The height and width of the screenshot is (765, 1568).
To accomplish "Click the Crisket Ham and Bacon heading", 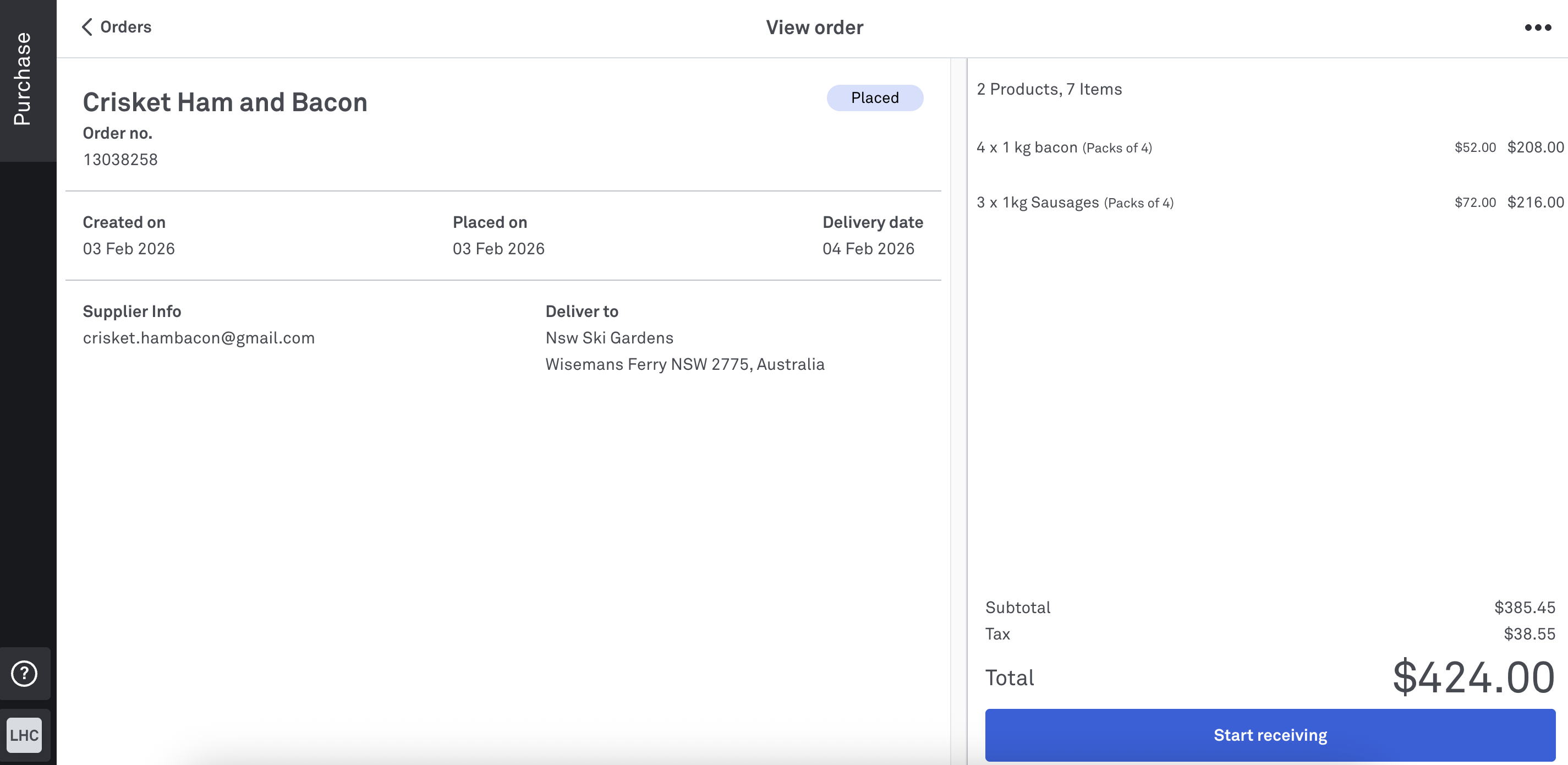I will click(x=225, y=102).
